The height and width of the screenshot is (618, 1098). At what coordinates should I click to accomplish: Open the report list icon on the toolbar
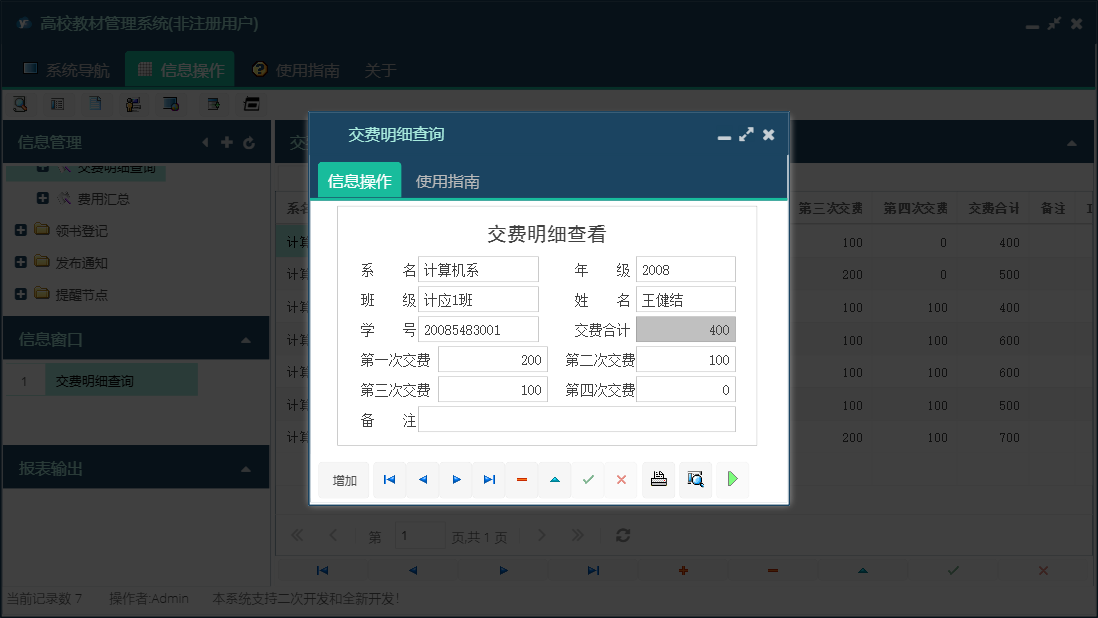point(57,104)
